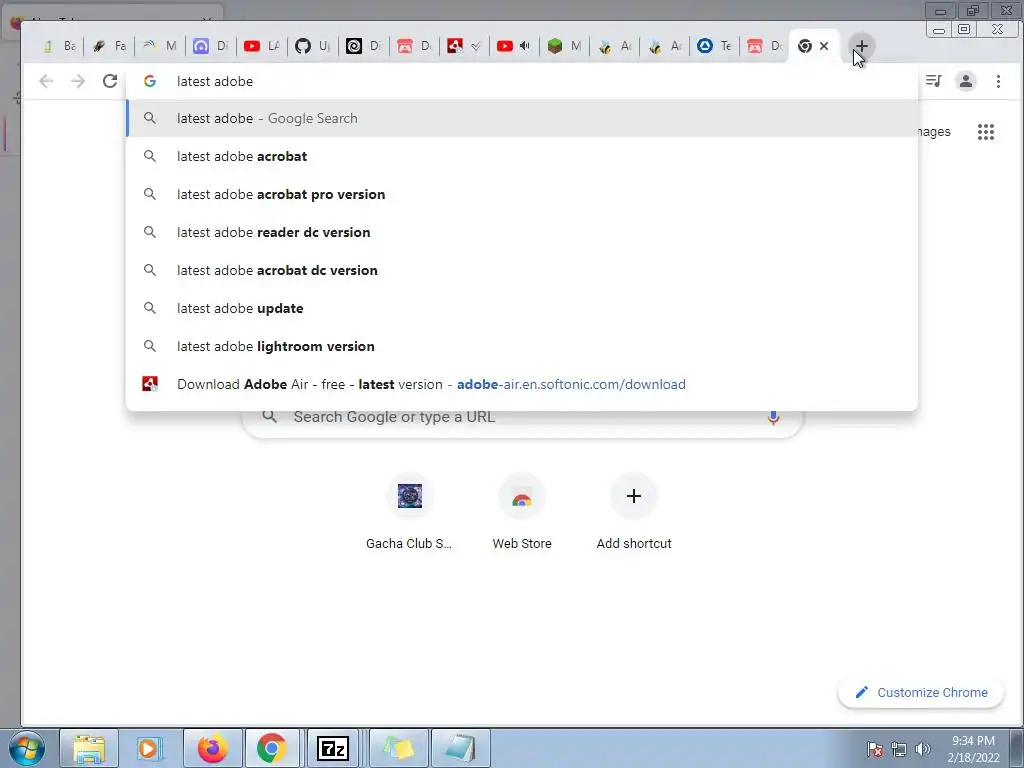Screen dimensions: 1024x768
Task: Click the Adobe icon beside the softonic suggestion
Action: point(150,384)
